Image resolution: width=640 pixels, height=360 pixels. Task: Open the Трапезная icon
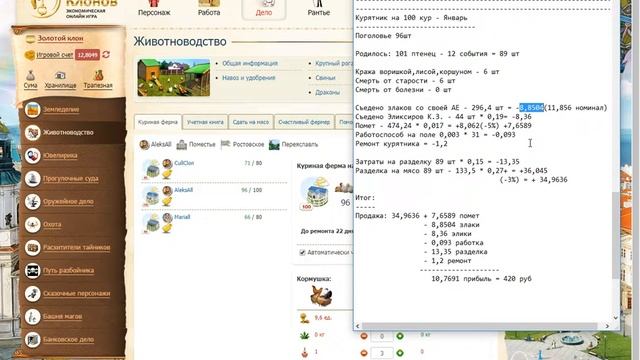pyautogui.click(x=98, y=76)
